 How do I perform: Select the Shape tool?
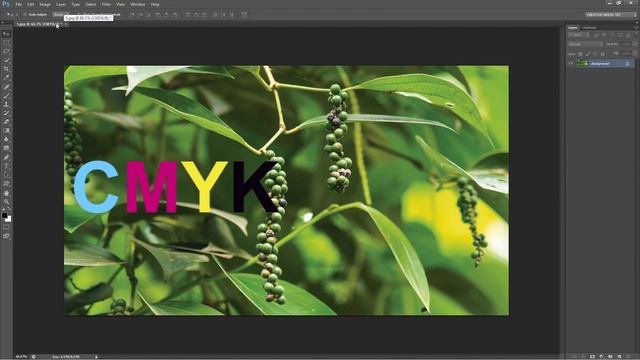click(6, 184)
